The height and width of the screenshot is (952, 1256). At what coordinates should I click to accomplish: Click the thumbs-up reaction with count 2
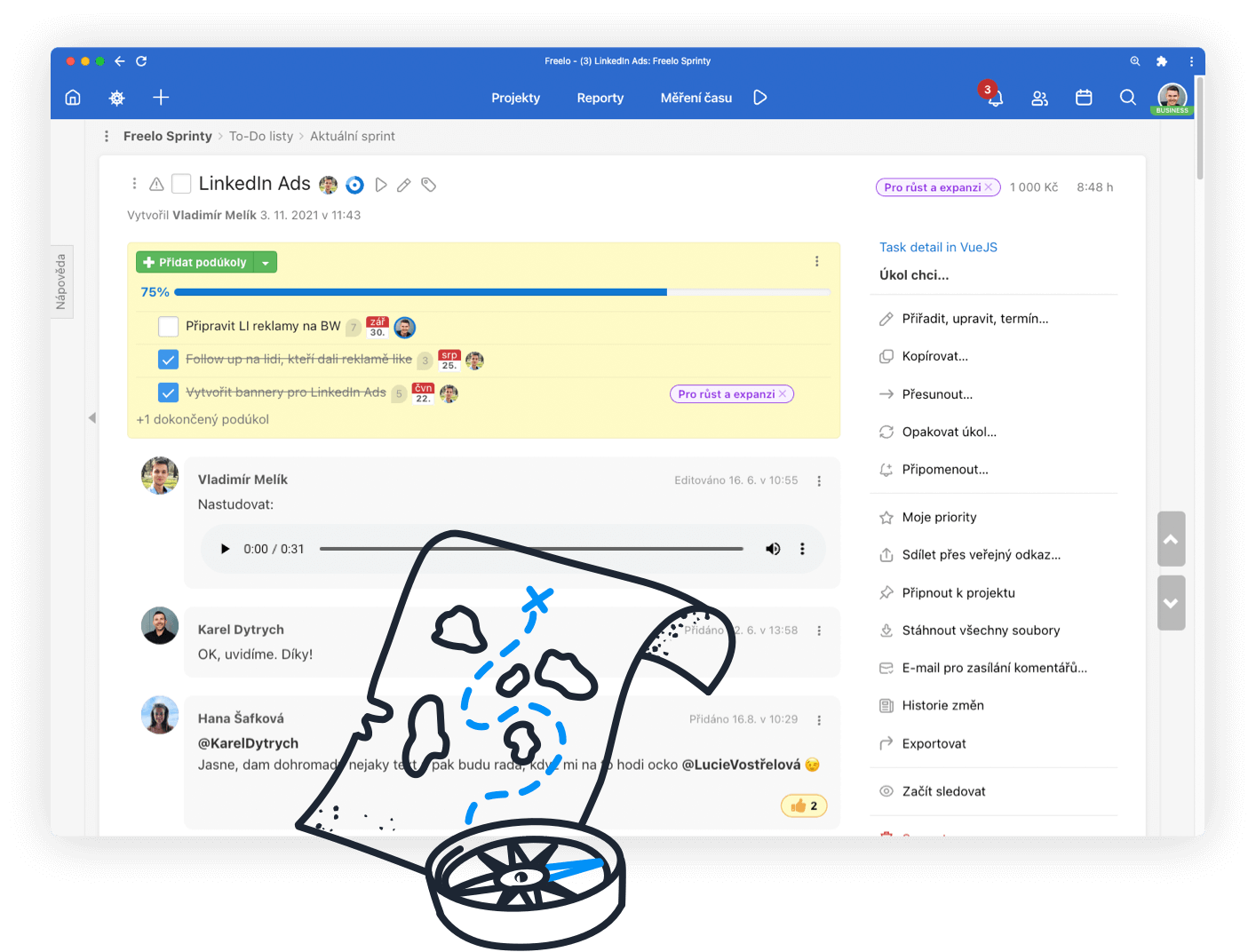click(x=804, y=805)
